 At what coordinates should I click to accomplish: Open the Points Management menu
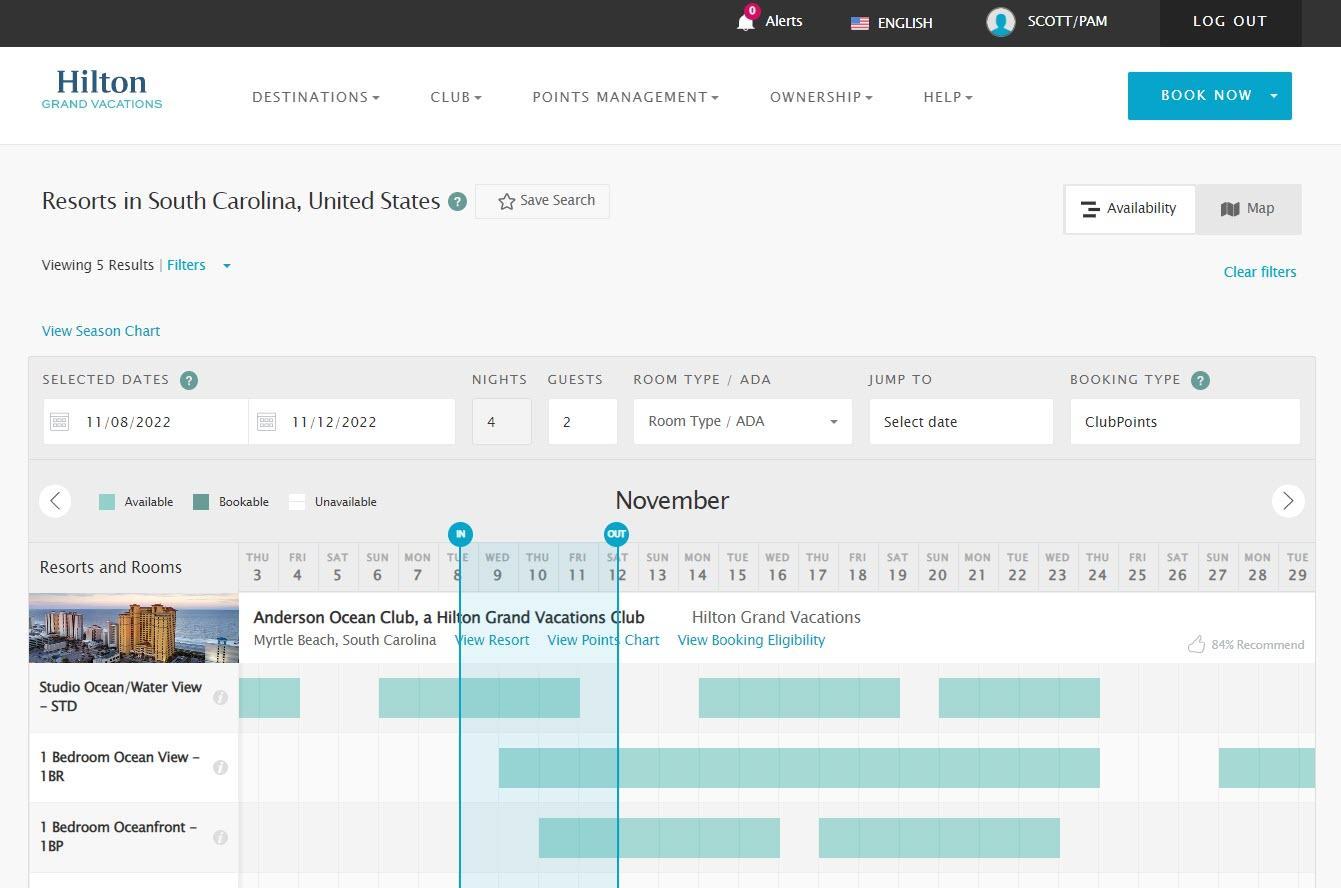tap(625, 97)
